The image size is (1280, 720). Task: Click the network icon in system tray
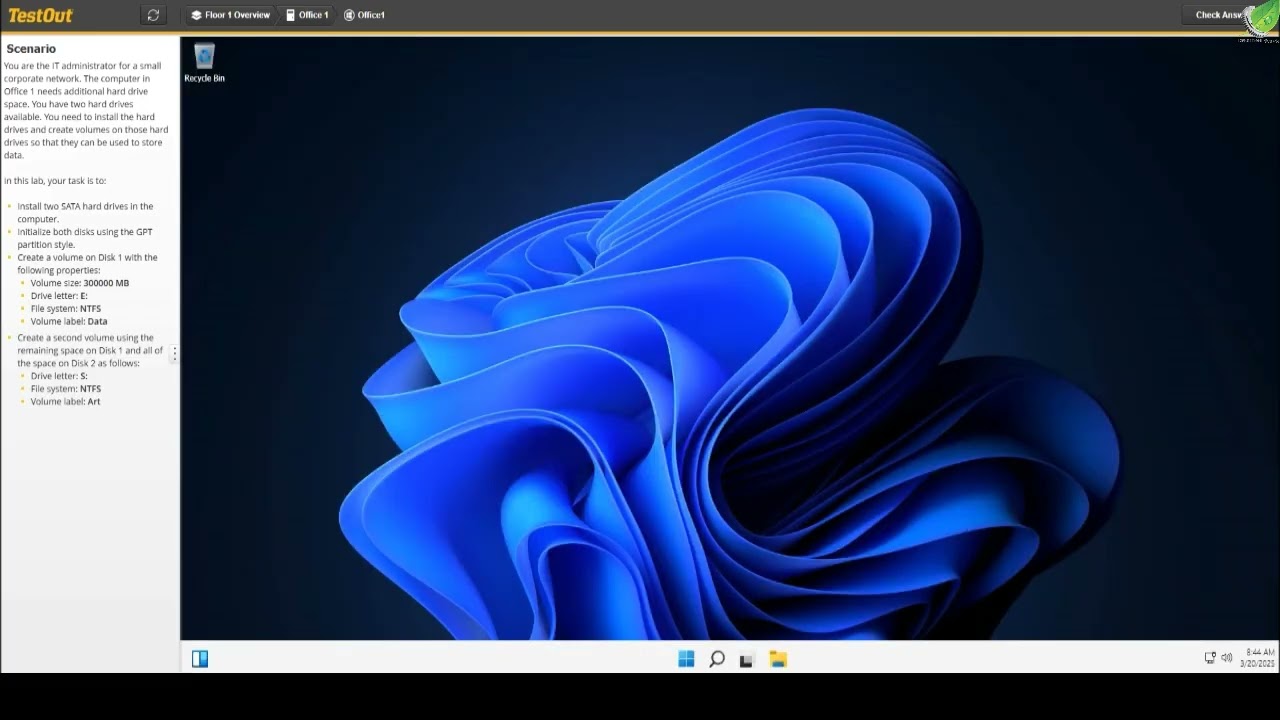(1210, 657)
